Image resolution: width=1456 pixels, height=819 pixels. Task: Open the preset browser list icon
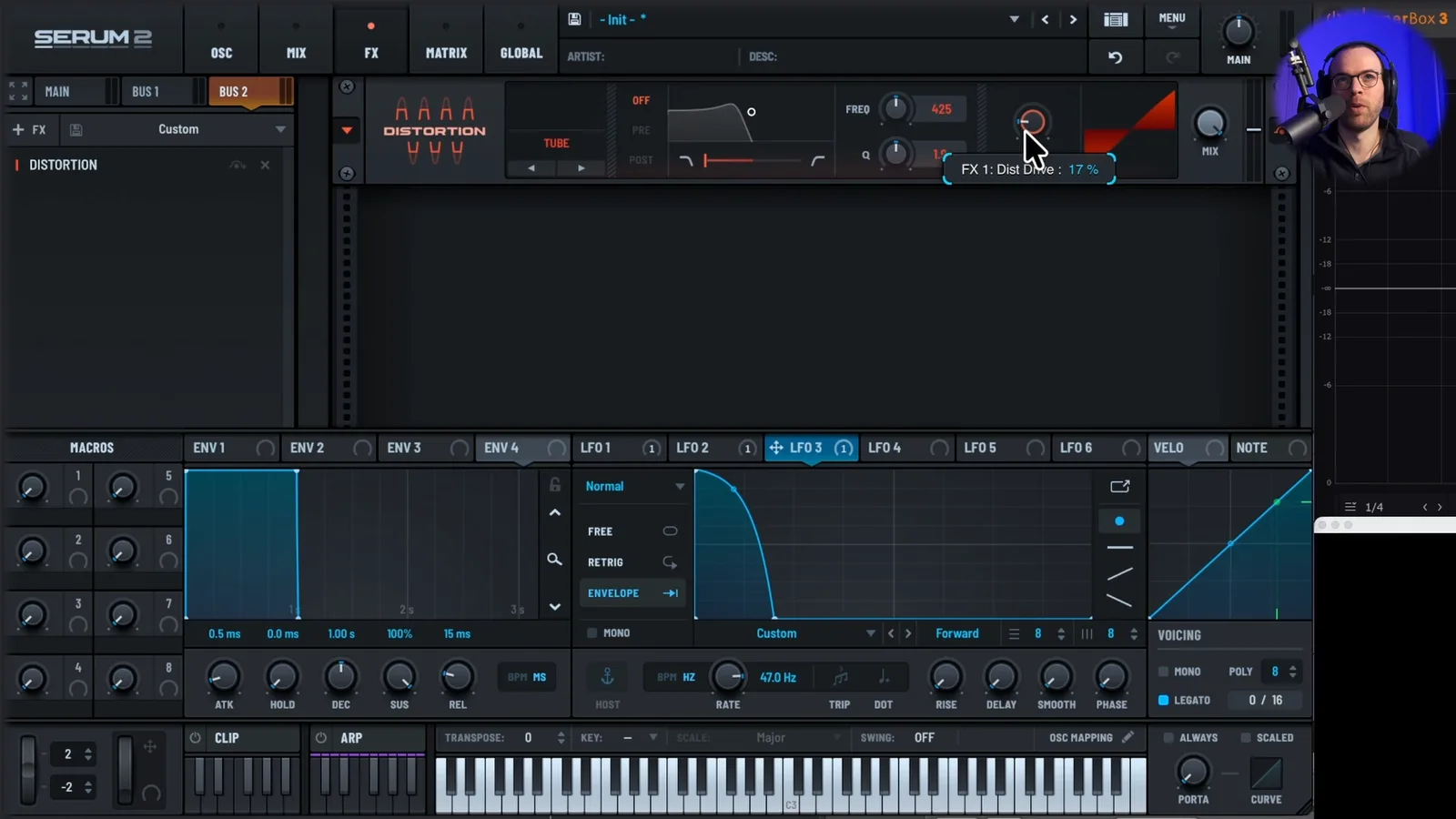pos(1116,19)
